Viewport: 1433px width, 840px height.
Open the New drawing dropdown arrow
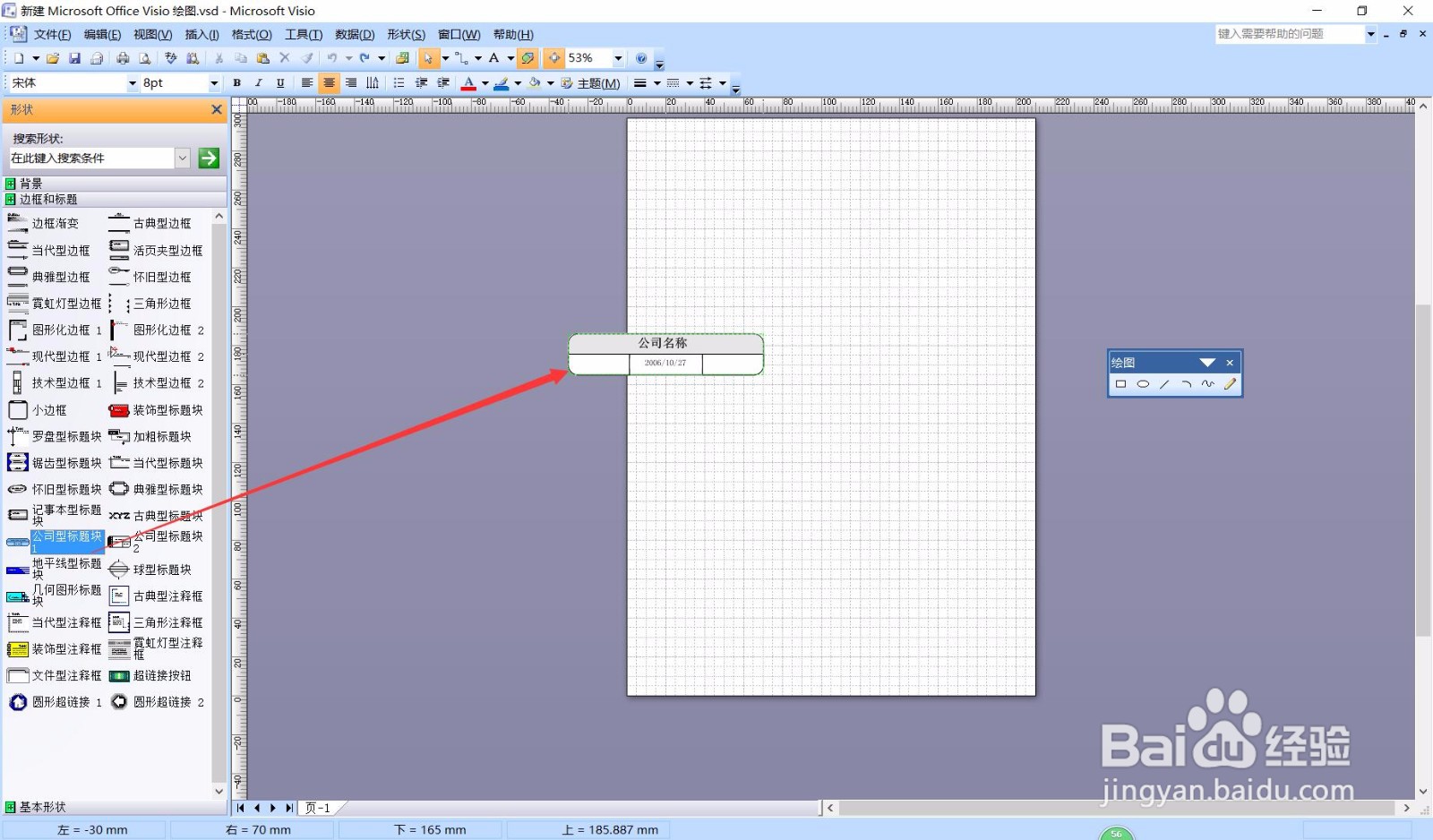36,58
